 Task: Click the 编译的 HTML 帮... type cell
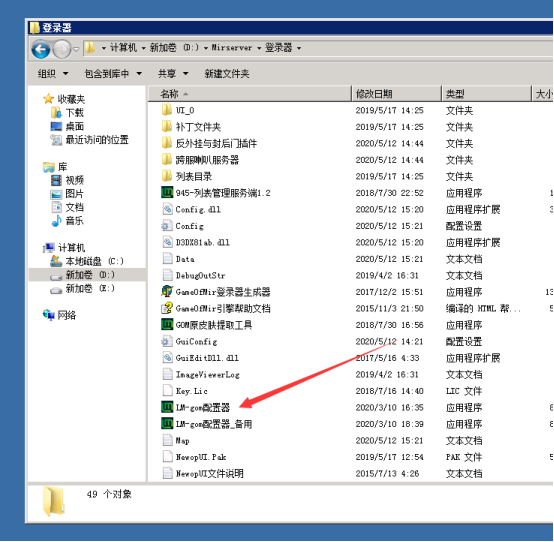(483, 309)
